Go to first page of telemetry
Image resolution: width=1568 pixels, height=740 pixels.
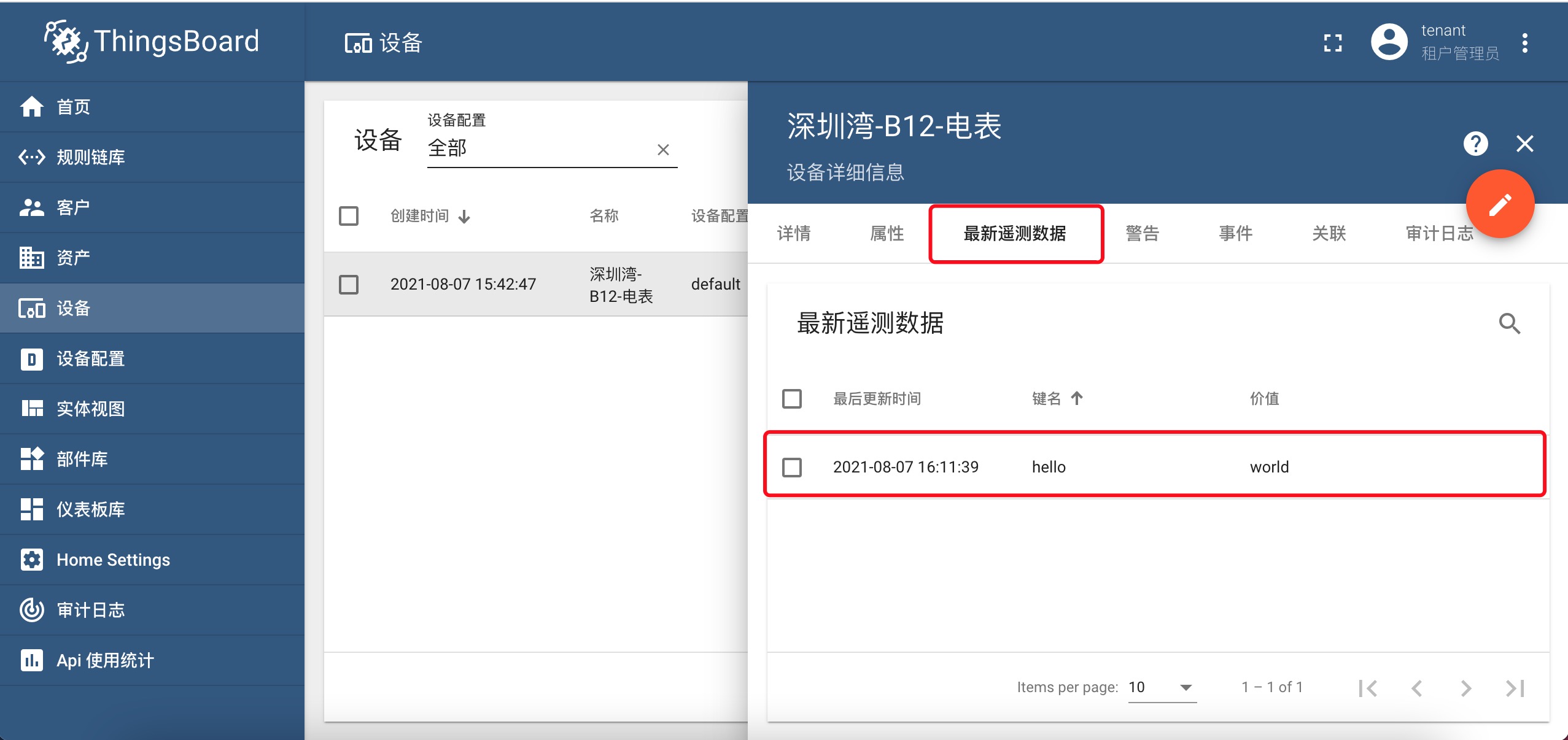pyautogui.click(x=1368, y=688)
